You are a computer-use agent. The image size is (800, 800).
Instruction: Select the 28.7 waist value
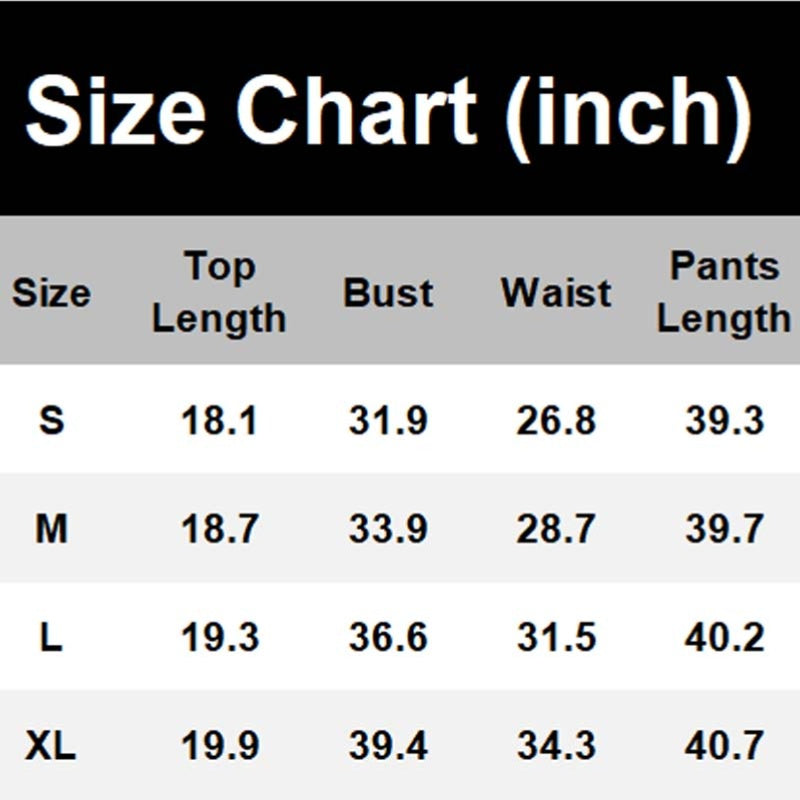coord(556,529)
